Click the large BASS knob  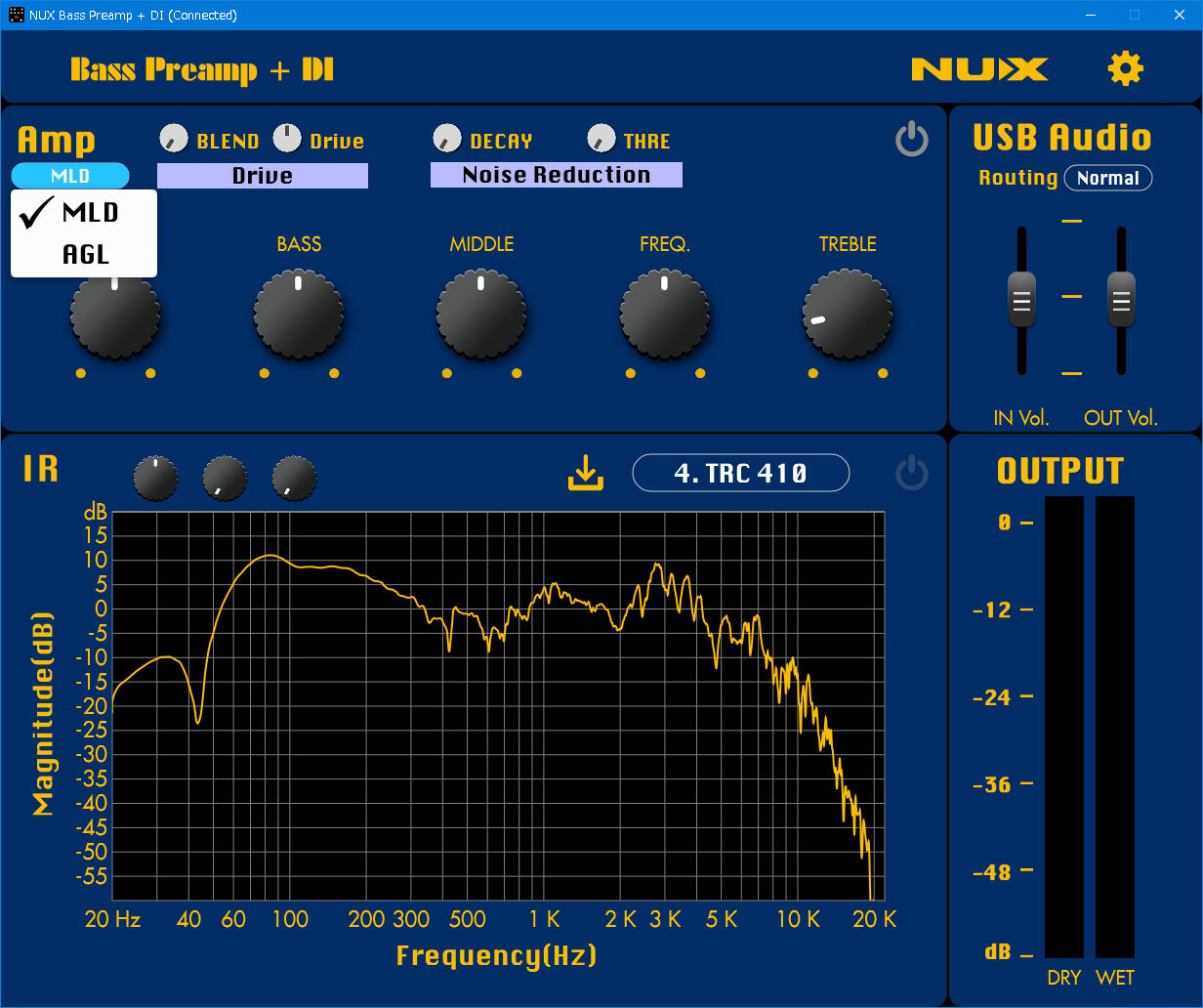tap(299, 315)
